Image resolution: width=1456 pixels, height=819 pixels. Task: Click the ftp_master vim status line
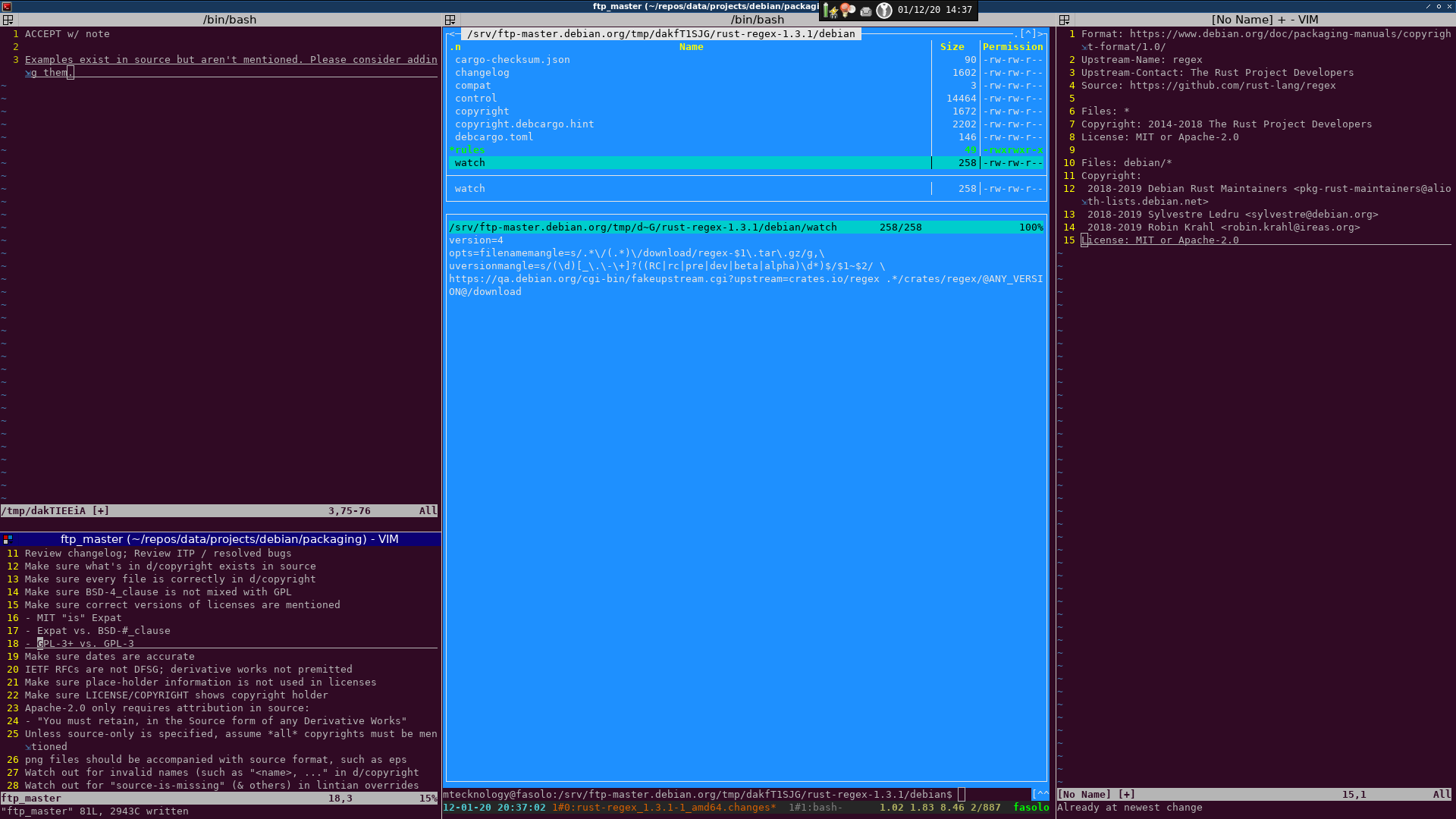click(219, 799)
